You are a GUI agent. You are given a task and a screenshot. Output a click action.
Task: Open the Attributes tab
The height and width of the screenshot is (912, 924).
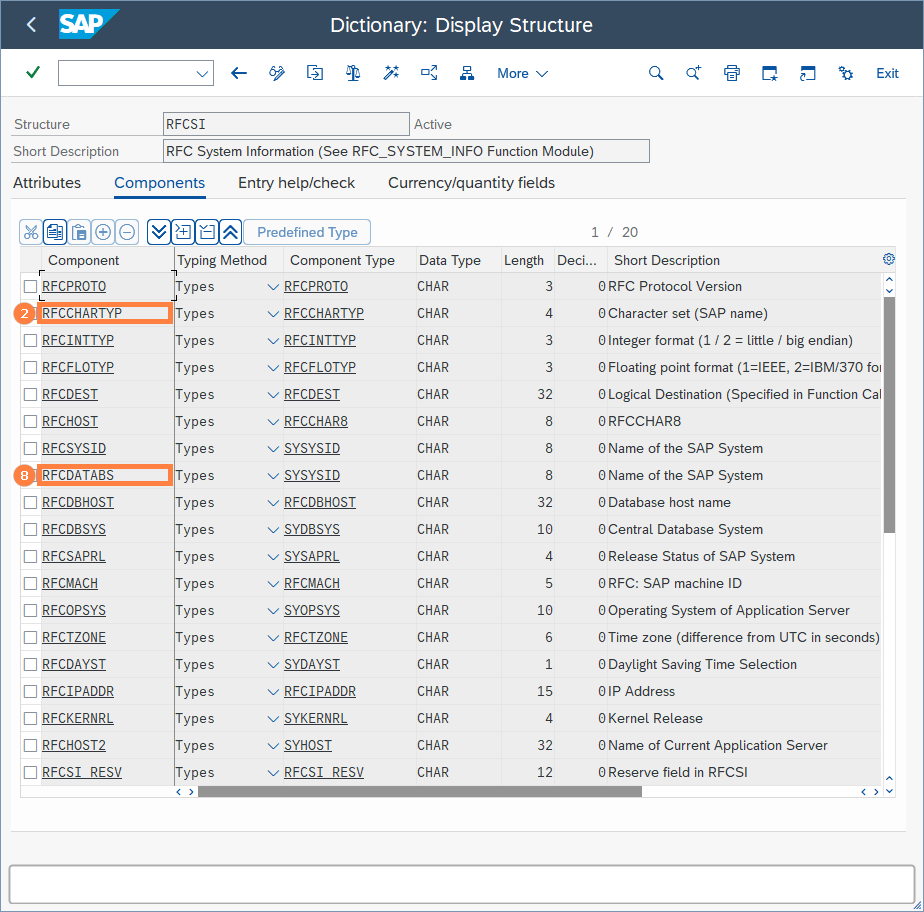(x=46, y=183)
